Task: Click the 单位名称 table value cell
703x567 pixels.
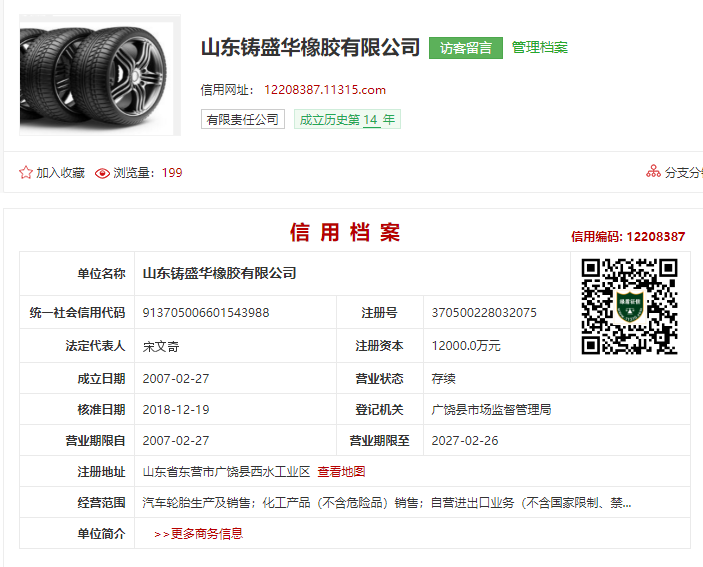Action: 352,273
